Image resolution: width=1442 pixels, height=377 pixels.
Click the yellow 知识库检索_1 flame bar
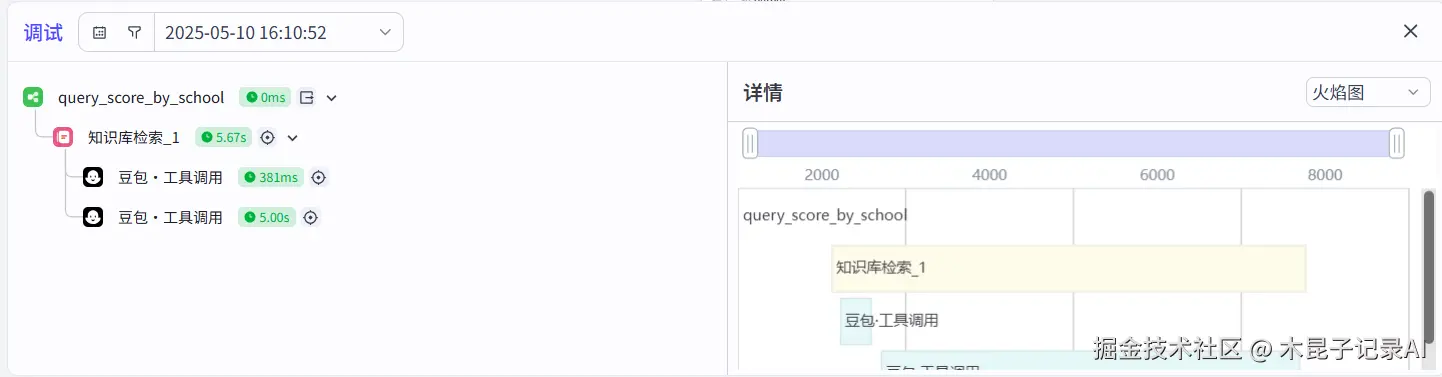[1069, 268]
